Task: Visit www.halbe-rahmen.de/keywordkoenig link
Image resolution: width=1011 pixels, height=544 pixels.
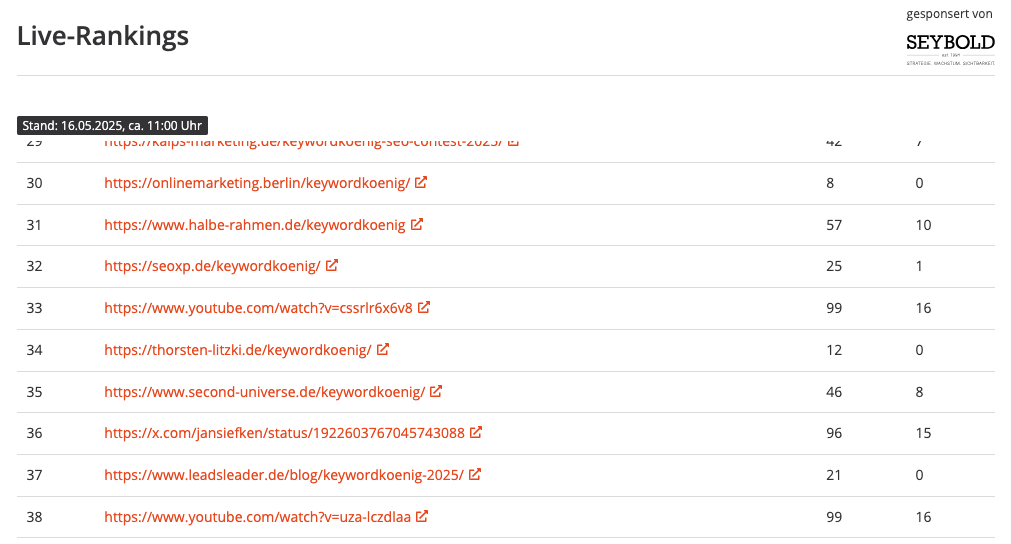Action: pos(255,225)
